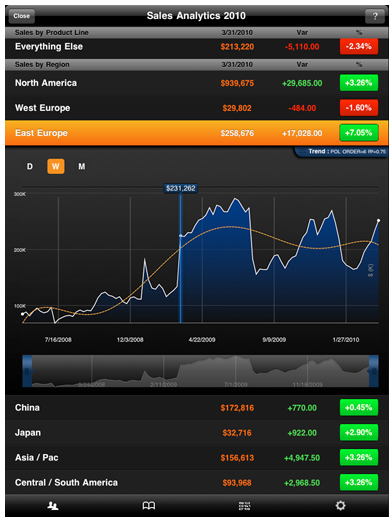Image resolution: width=392 pixels, height=527 pixels.
Task: Select weekly view W toggle
Action: [55, 166]
